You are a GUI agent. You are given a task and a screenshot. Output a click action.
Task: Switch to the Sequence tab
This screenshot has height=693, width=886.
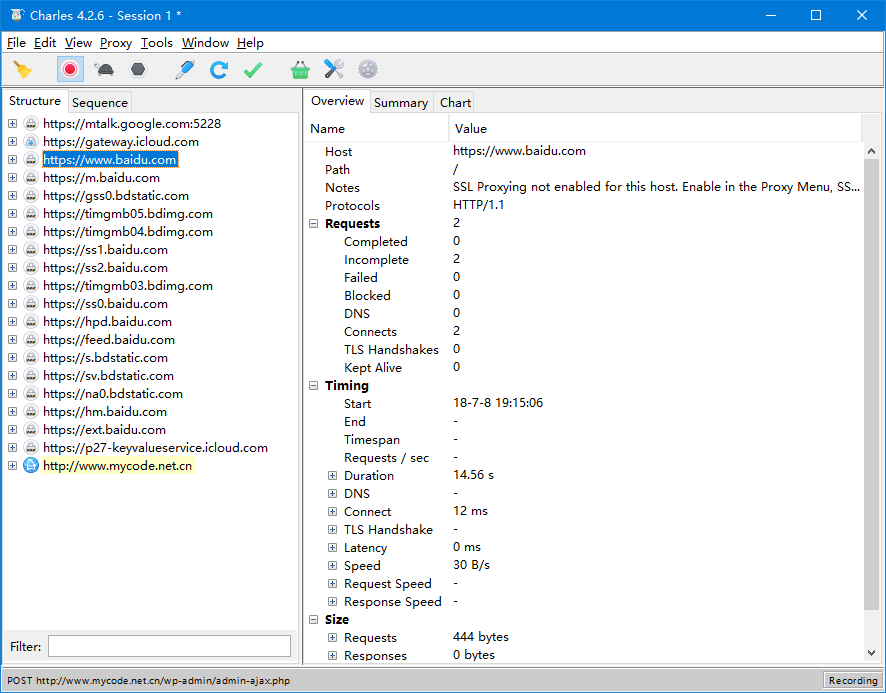[100, 102]
